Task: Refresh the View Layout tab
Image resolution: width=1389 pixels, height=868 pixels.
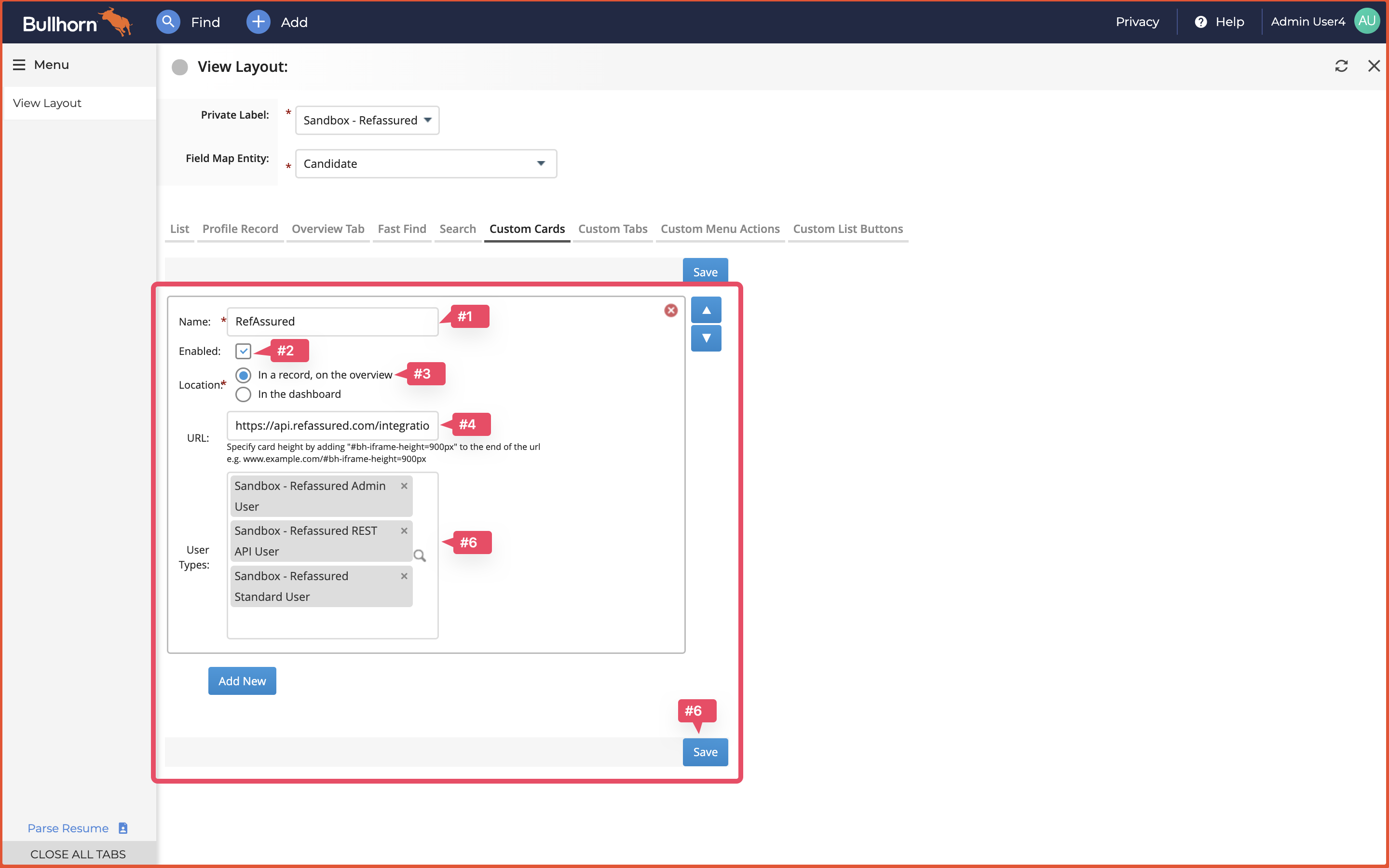Action: point(1341,66)
